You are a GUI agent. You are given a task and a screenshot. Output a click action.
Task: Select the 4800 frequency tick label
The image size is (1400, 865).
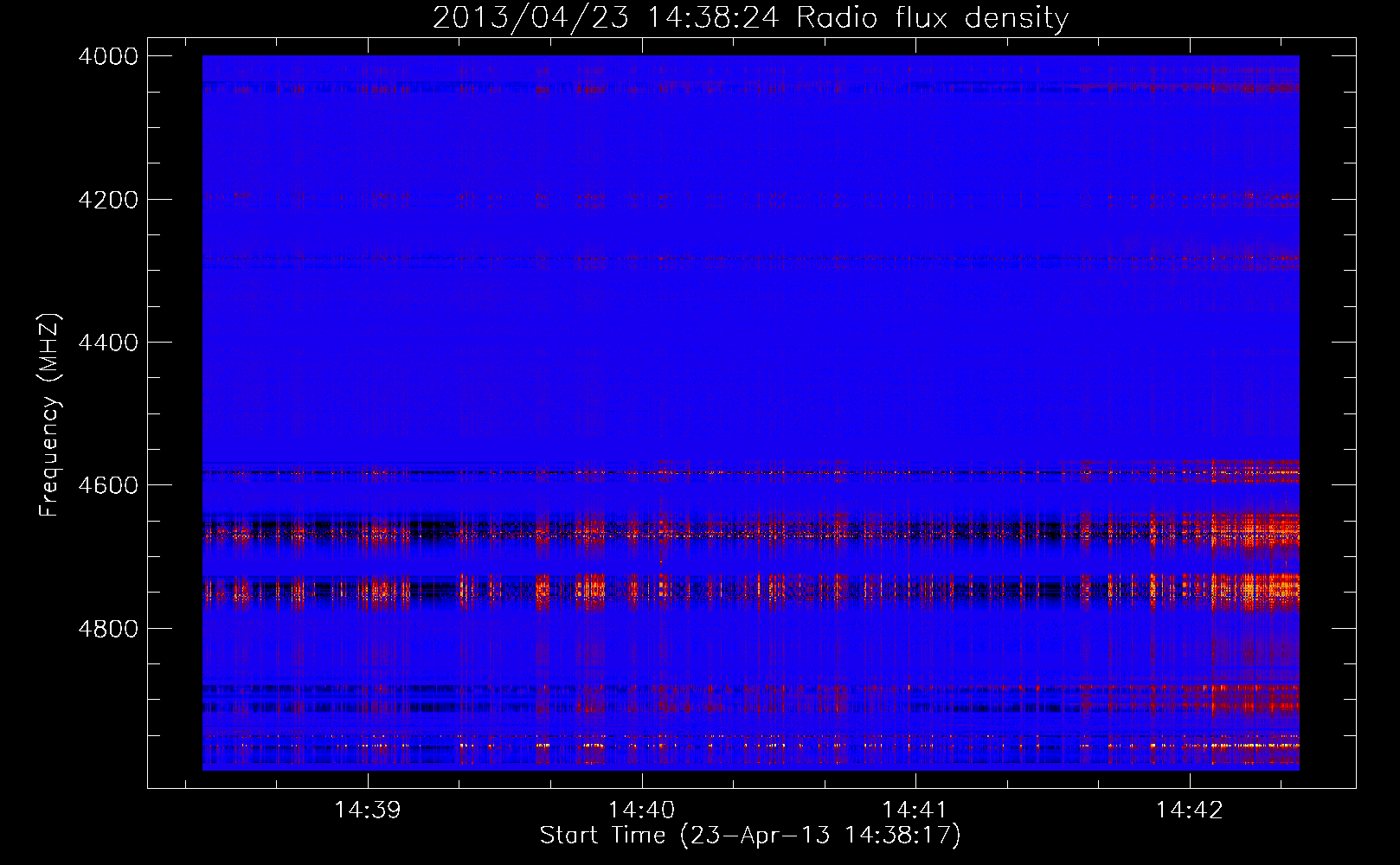coord(108,628)
